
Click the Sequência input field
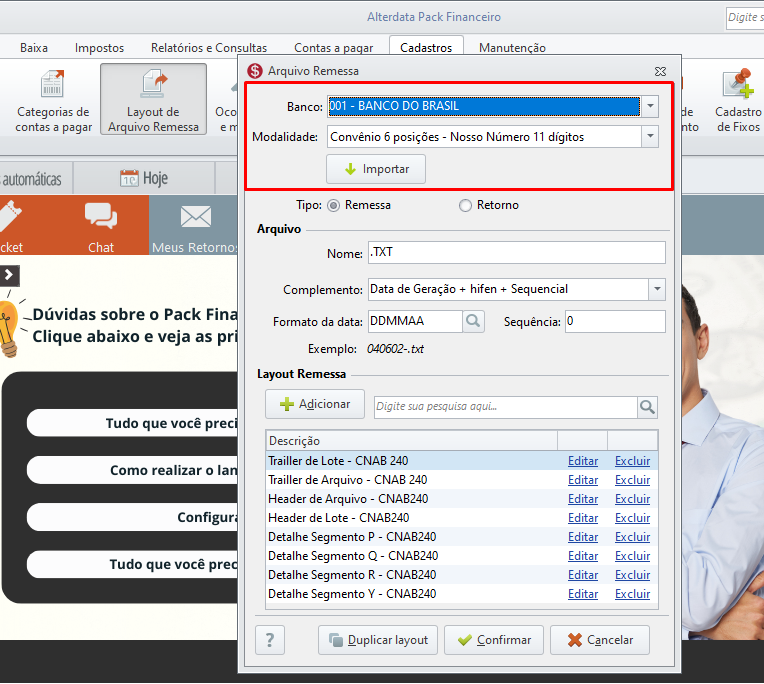pyautogui.click(x=615, y=322)
